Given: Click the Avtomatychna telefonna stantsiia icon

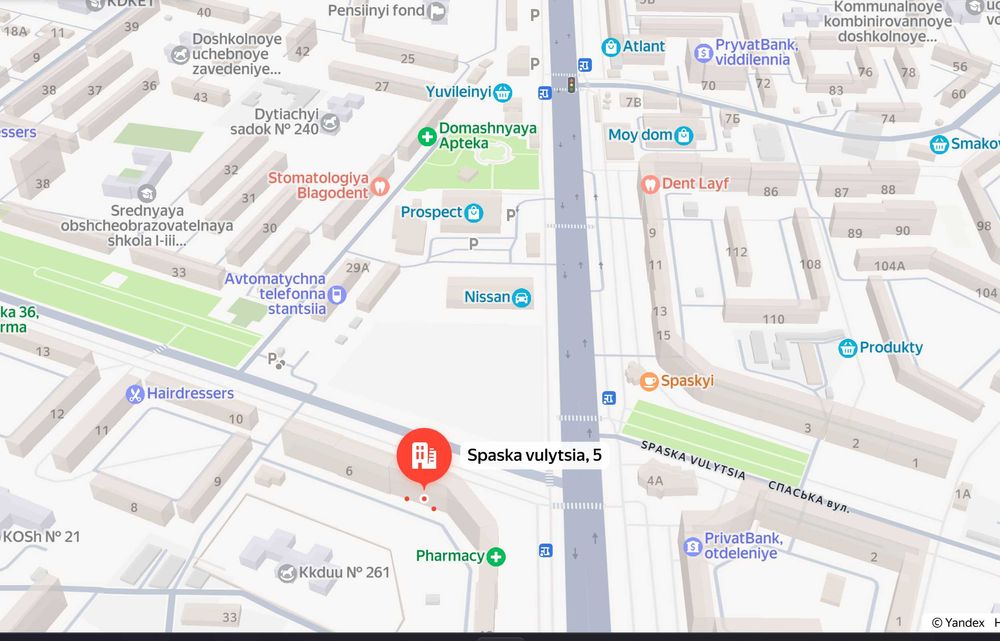Looking at the screenshot, I should [x=337, y=295].
